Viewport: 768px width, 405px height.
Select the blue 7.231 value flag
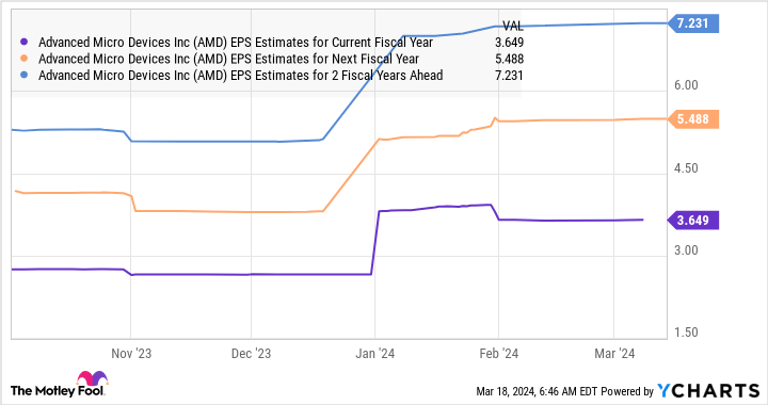(x=696, y=23)
